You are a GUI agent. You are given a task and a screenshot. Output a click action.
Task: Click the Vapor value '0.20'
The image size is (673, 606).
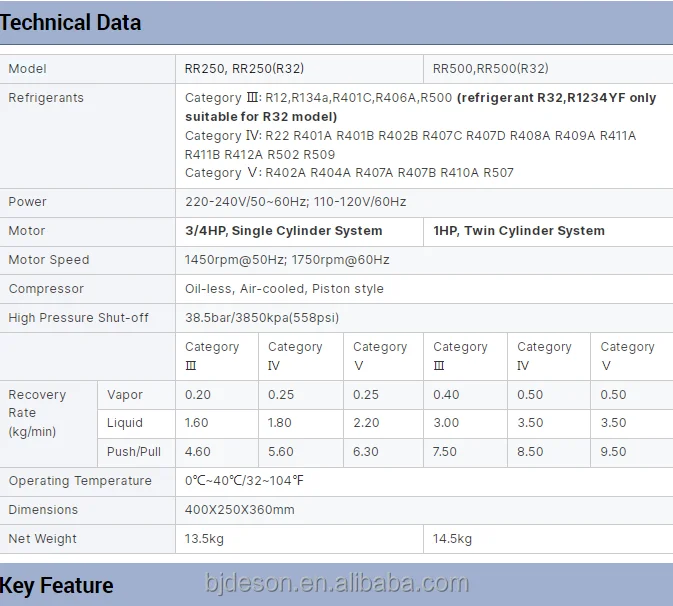[x=198, y=395]
